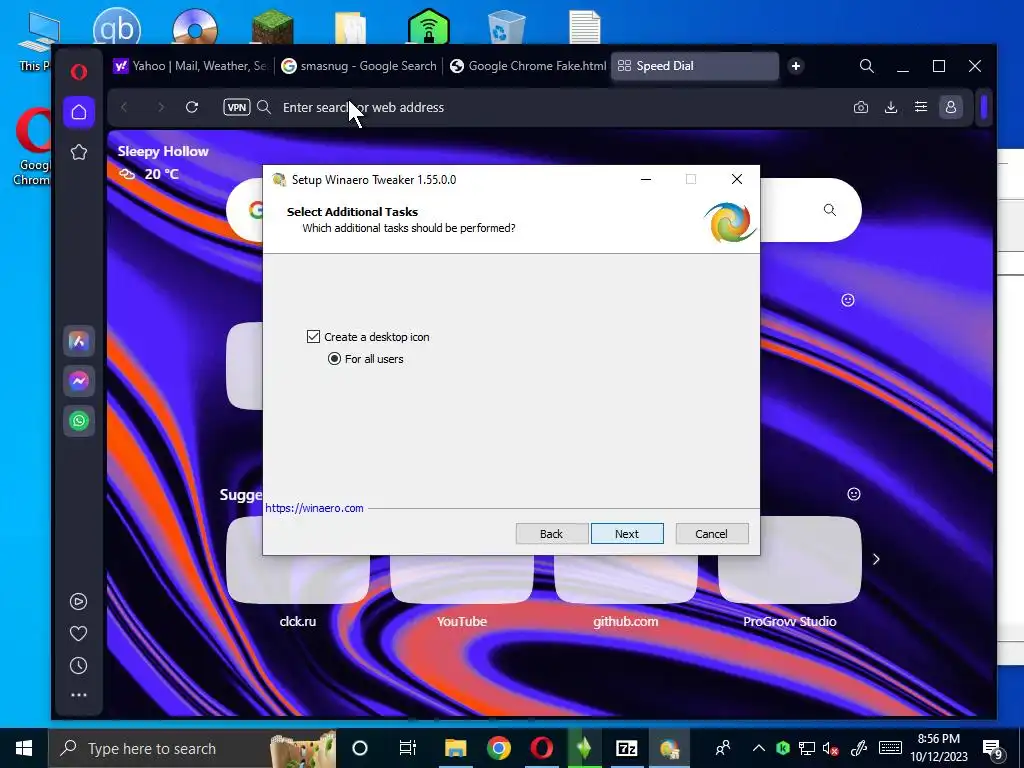This screenshot has height=768, width=1024.
Task: Open Pinboards heart icon in sidebar
Action: (78, 633)
